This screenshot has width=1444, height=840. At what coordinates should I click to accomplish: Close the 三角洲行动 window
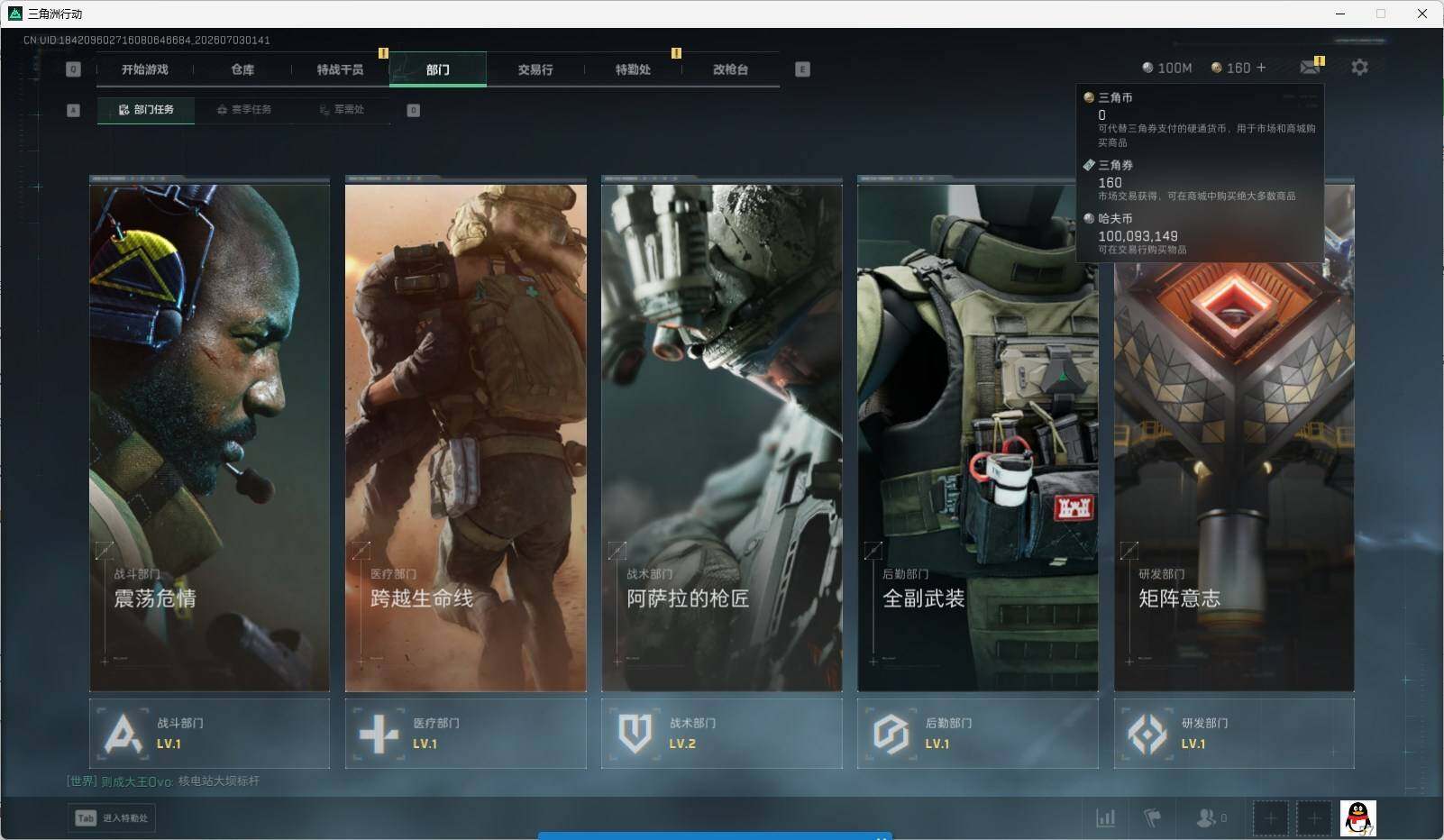(1422, 14)
